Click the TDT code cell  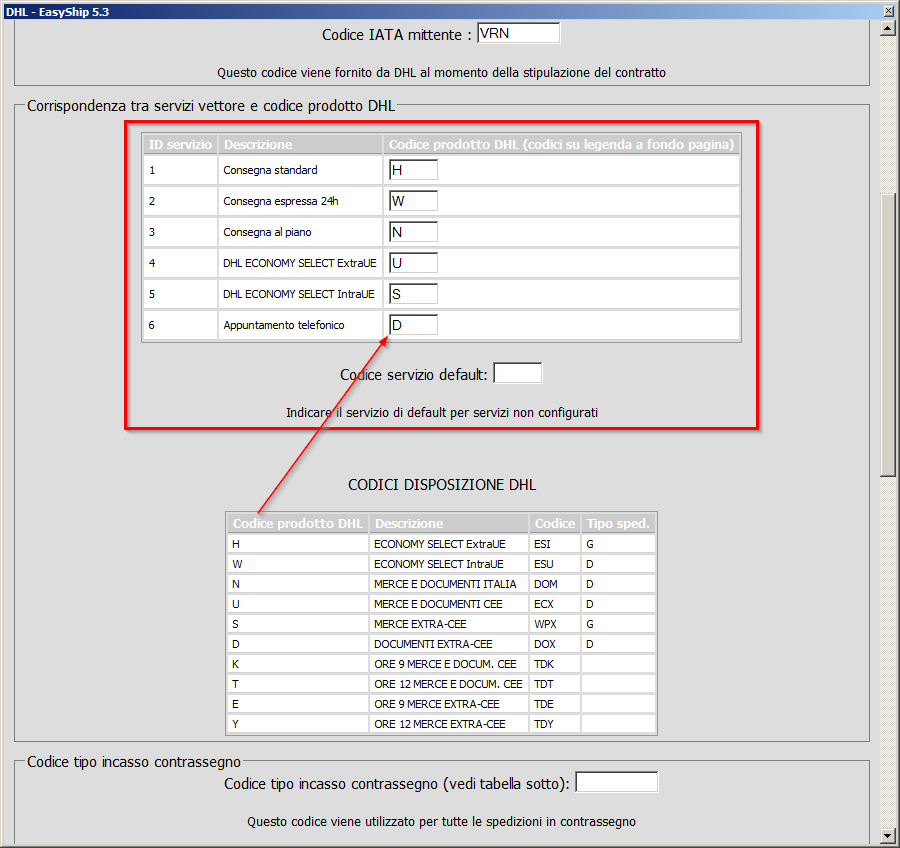554,684
